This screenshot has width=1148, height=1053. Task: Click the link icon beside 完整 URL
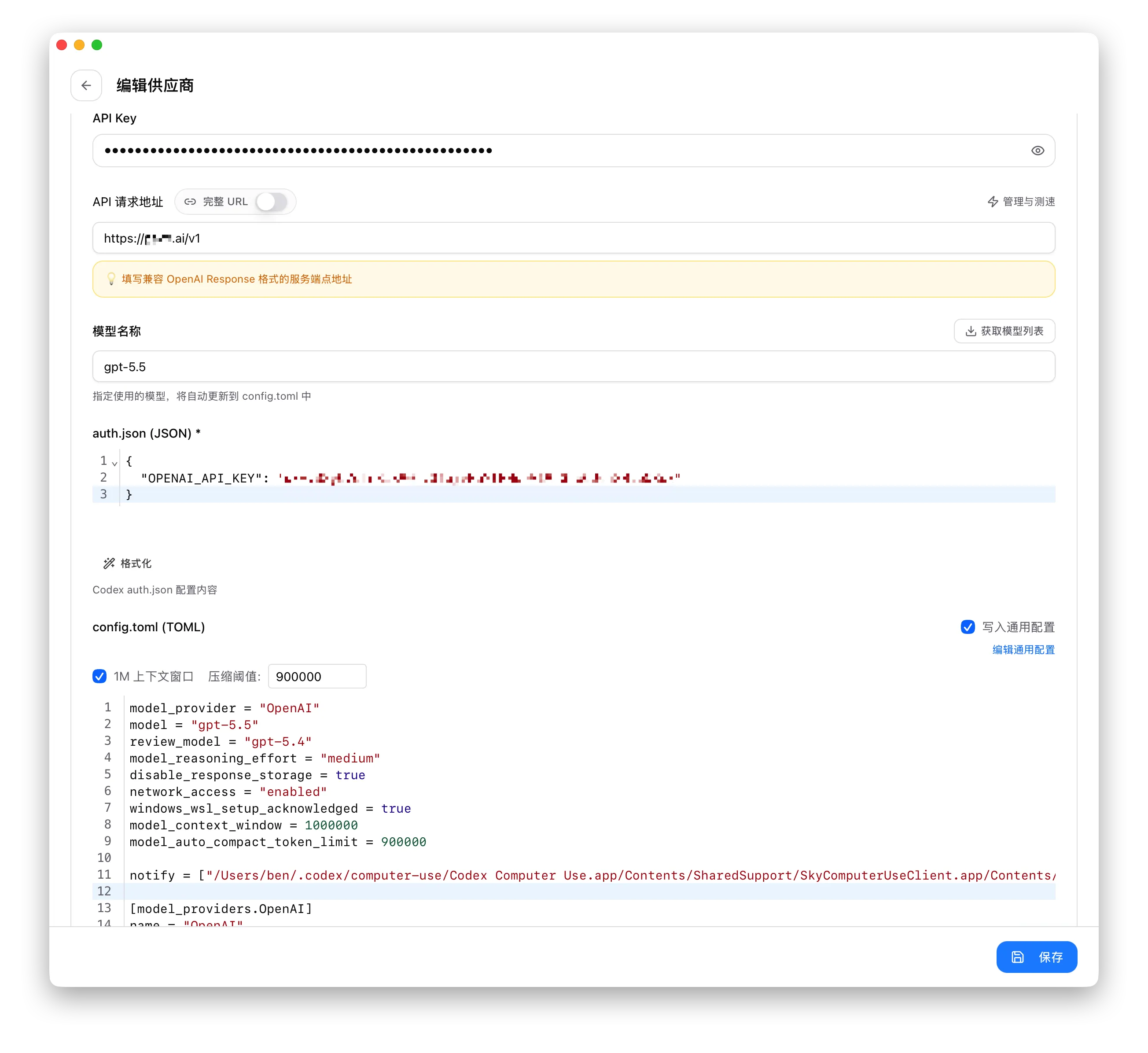tap(190, 202)
